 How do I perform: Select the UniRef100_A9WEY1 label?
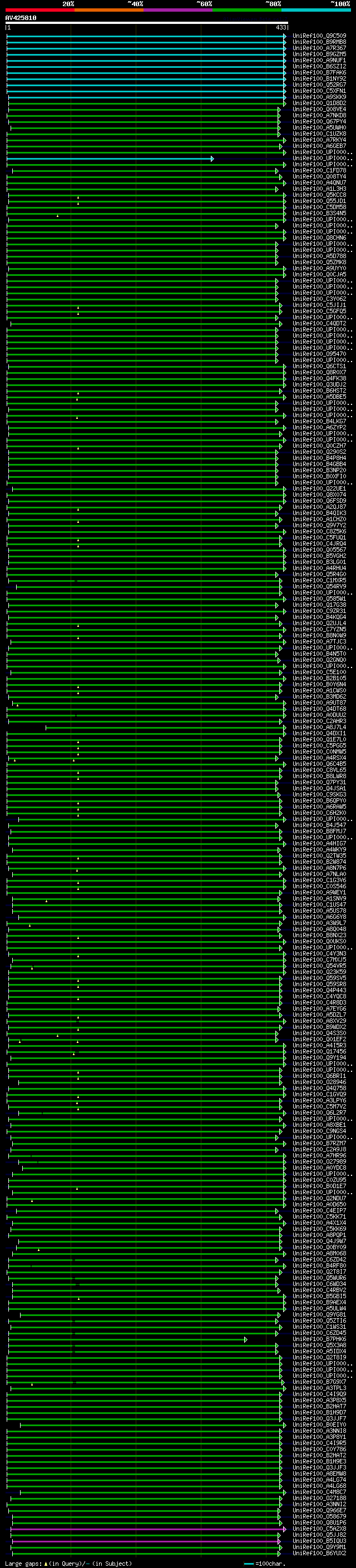319,892
